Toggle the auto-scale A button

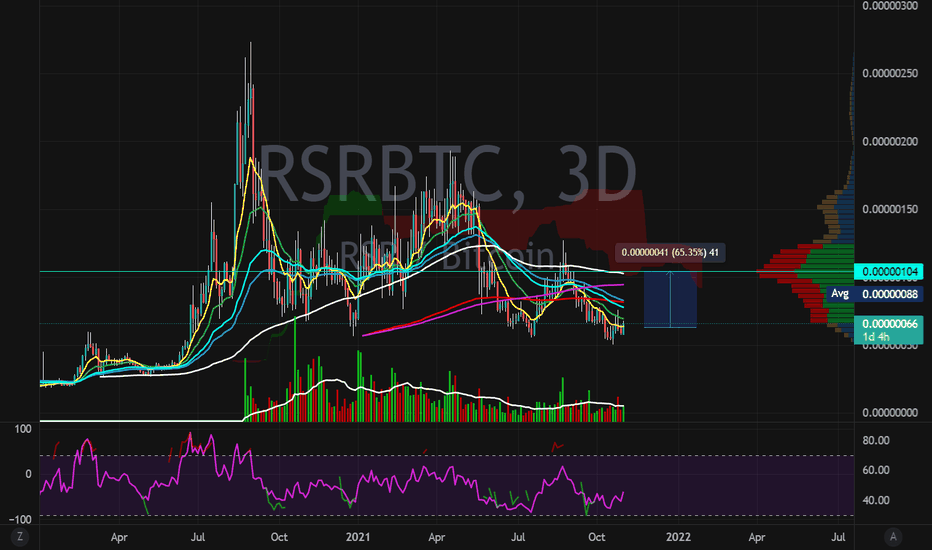pyautogui.click(x=893, y=537)
